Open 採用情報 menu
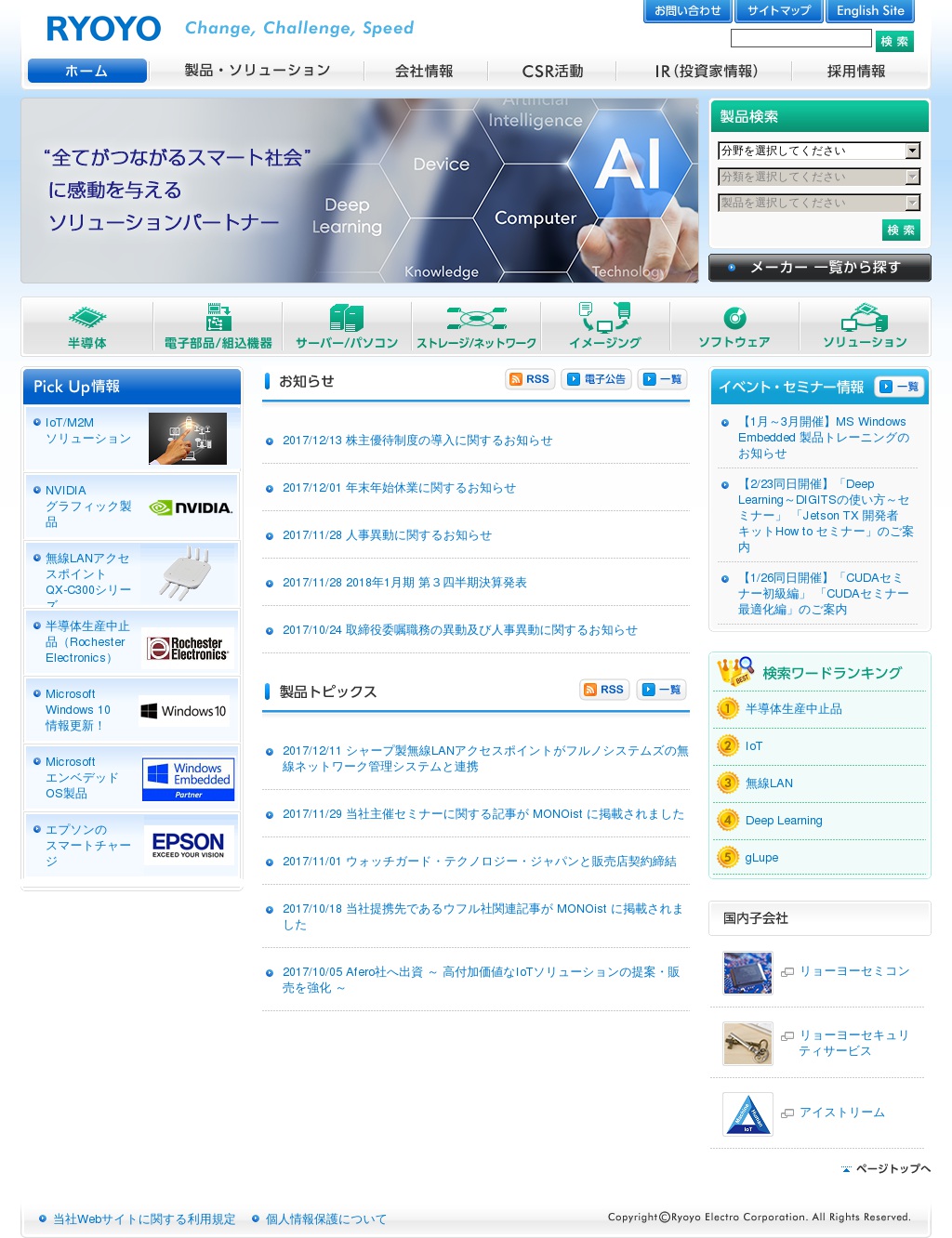This screenshot has width=952, height=1238. click(856, 71)
